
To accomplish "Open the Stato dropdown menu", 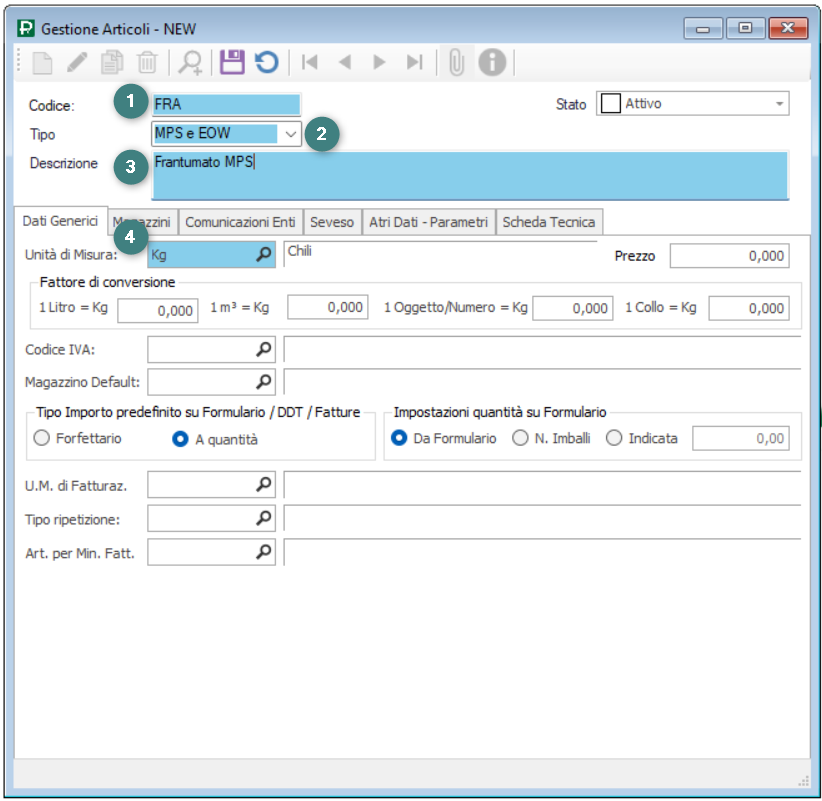I will [x=779, y=104].
